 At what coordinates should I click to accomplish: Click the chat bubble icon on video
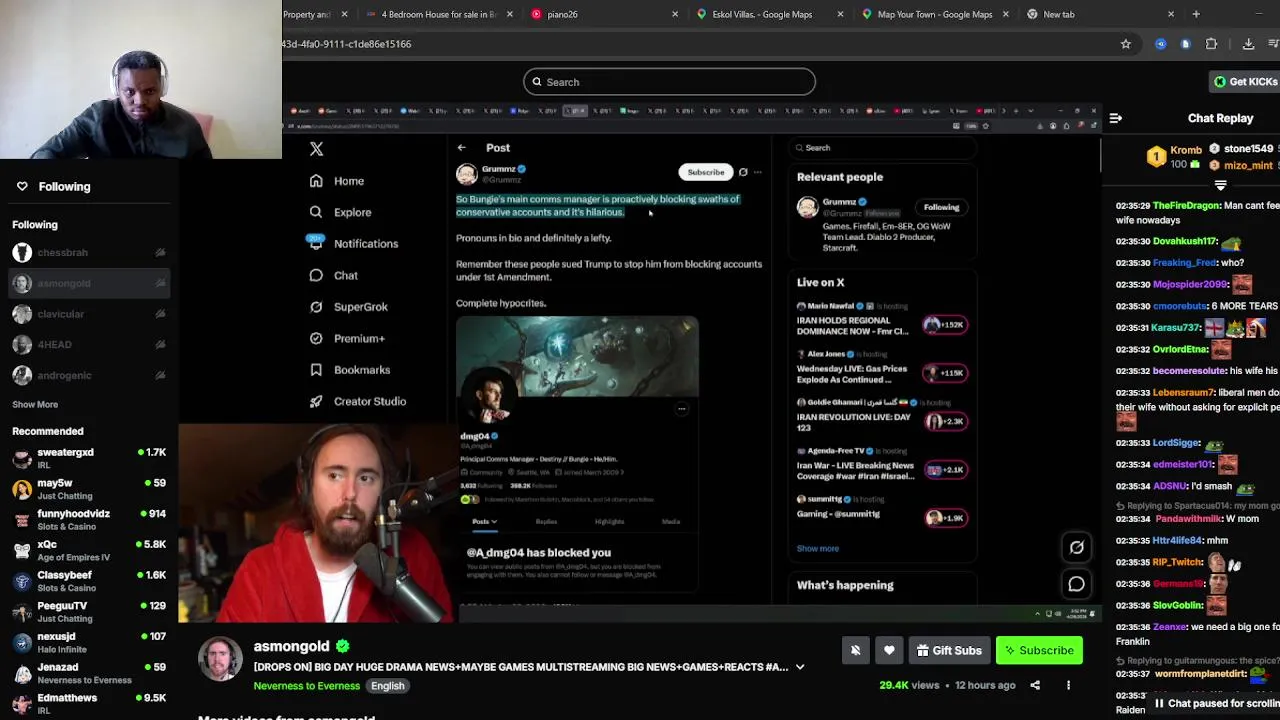point(1076,584)
